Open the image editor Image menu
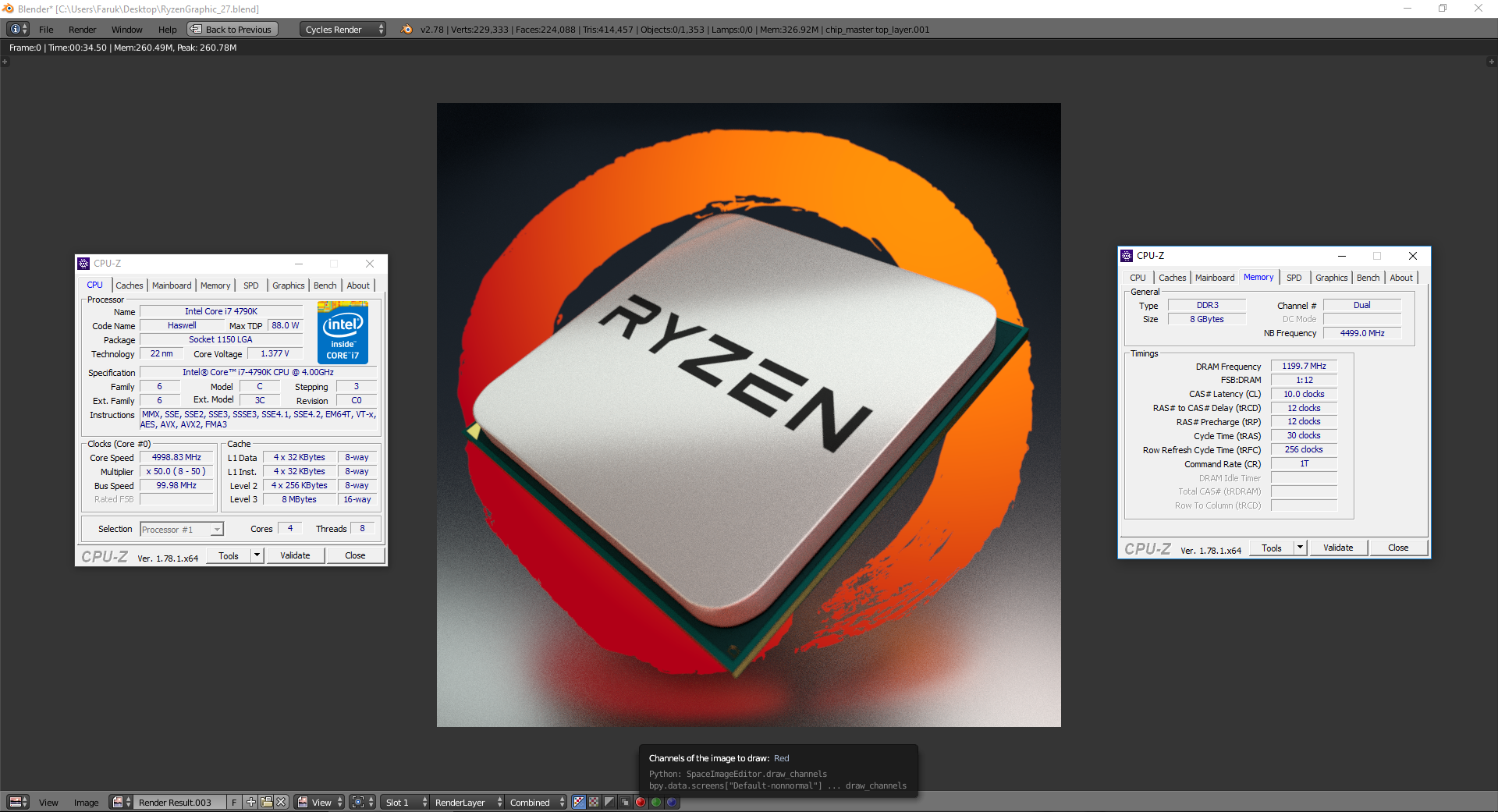1498x812 pixels. tap(86, 803)
